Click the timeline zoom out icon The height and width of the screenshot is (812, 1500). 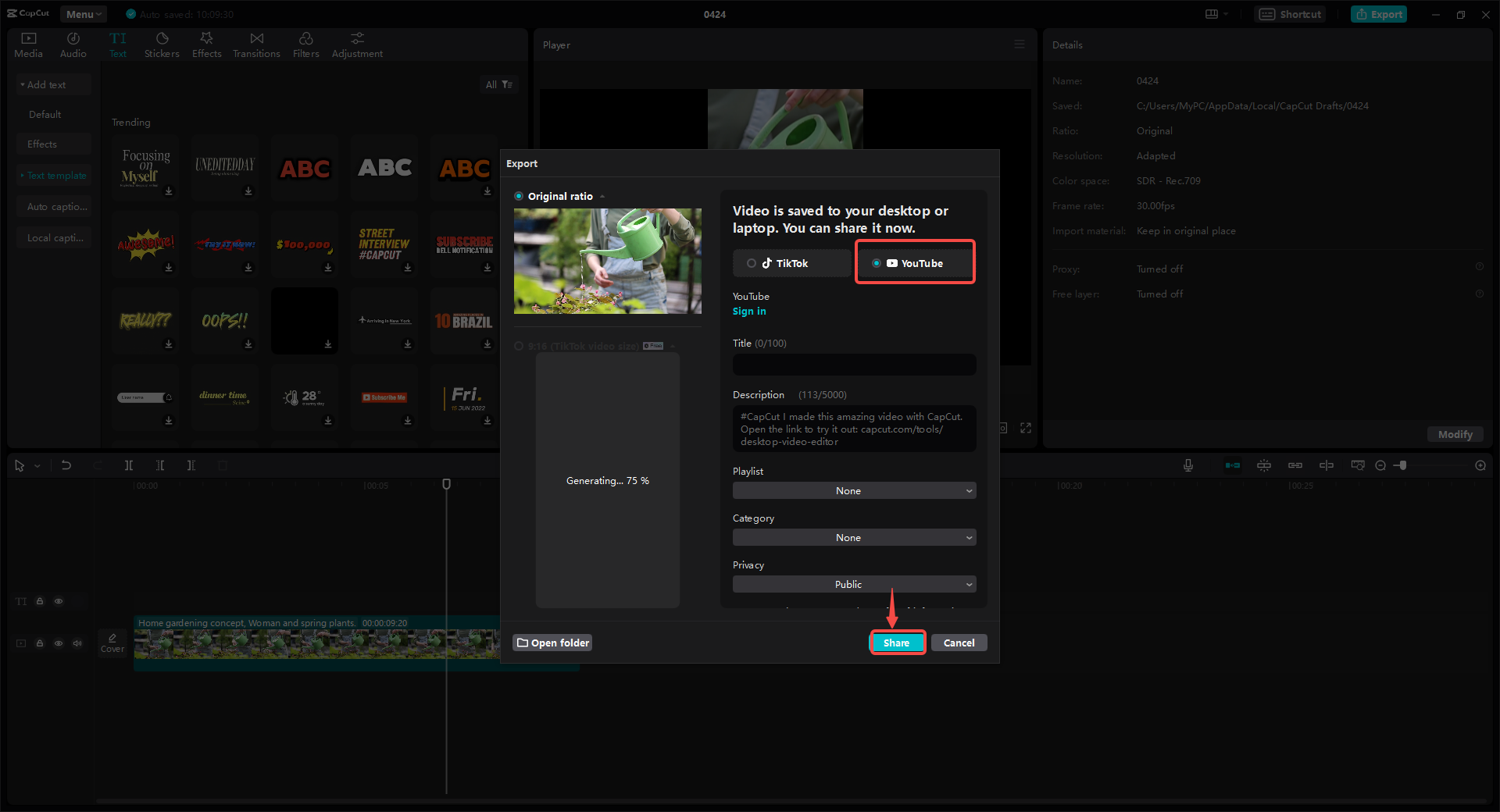pos(1380,465)
